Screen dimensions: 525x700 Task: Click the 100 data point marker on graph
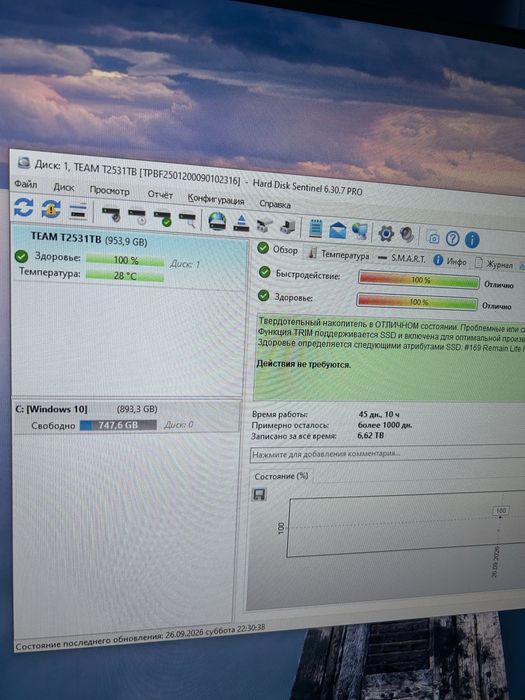click(x=501, y=510)
